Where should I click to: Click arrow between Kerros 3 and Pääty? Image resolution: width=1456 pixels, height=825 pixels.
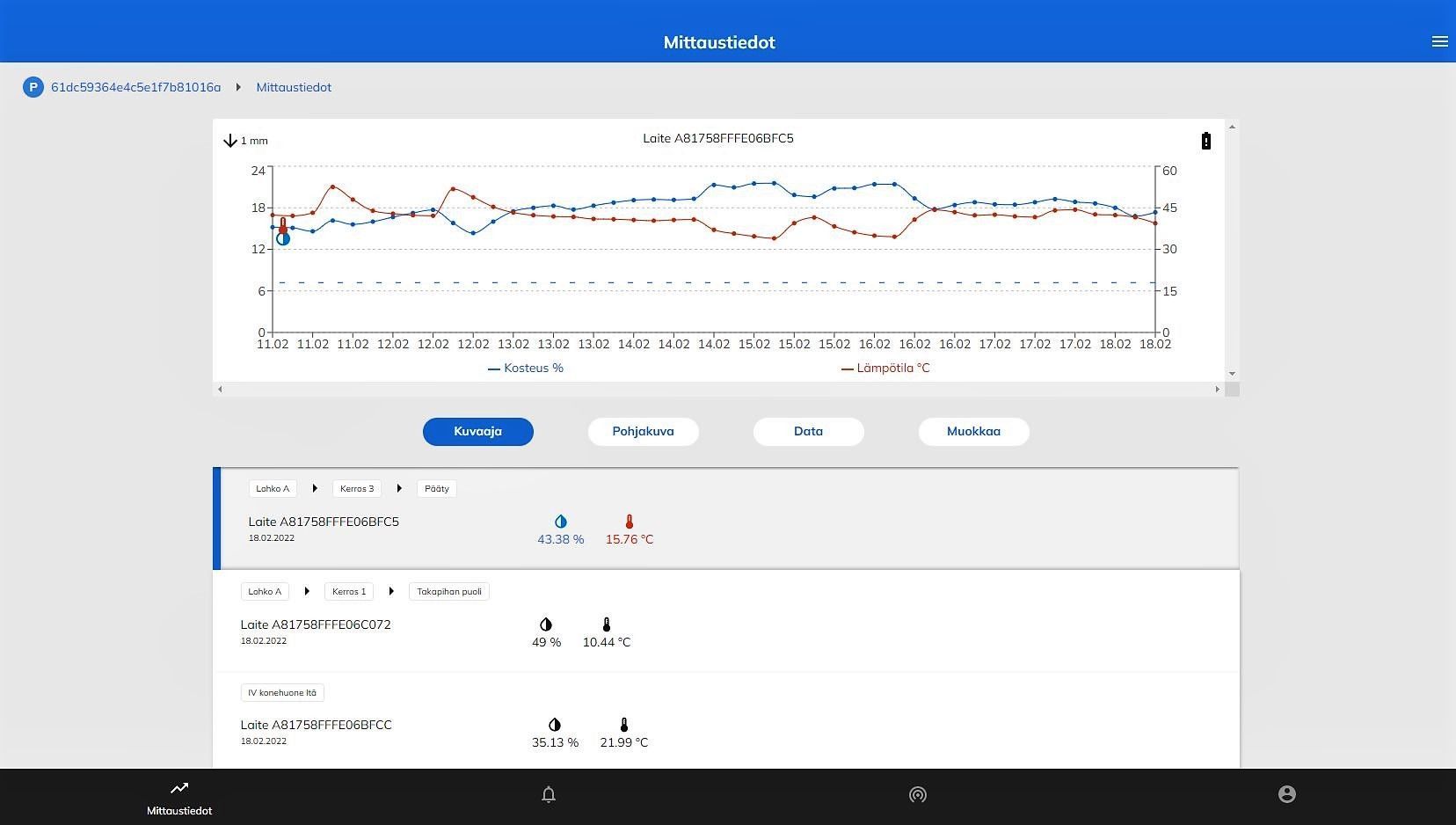[x=399, y=488]
